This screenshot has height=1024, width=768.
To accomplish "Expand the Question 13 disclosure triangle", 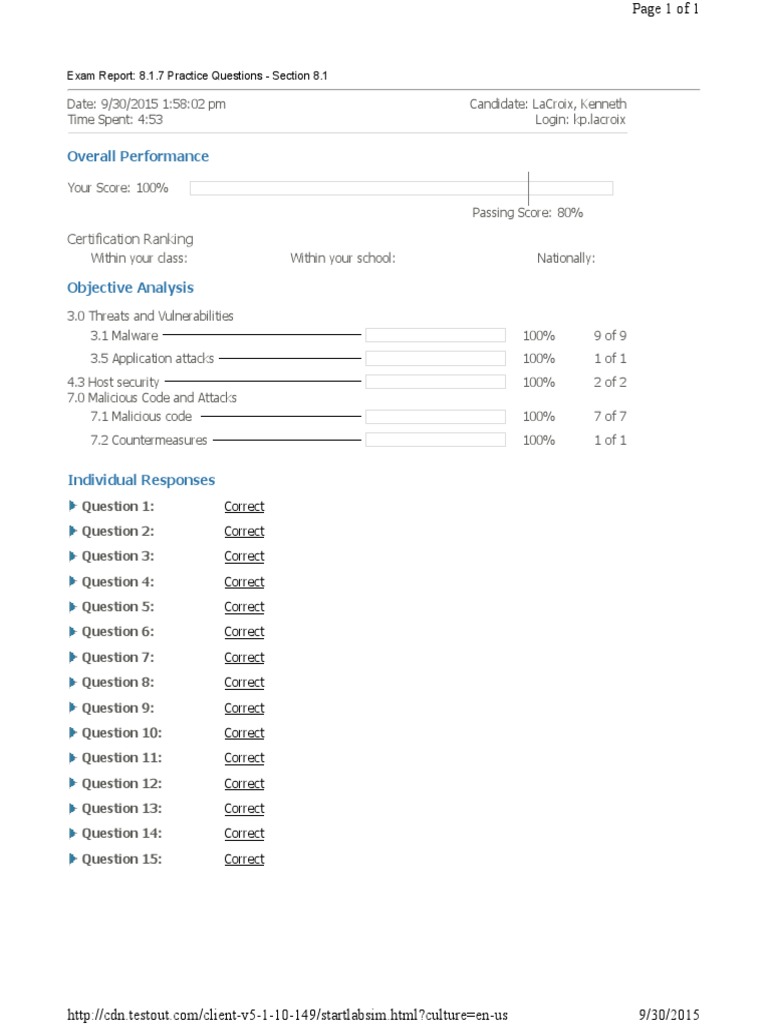I will pyautogui.click(x=72, y=808).
